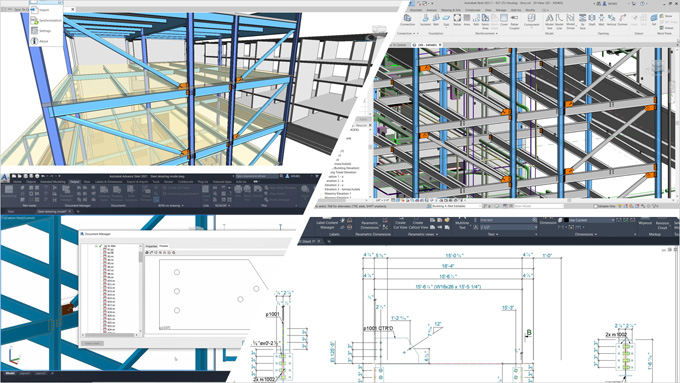Click the Numbering tool in Advance Steel
Image resolution: width=680 pixels, height=383 pixels.
pos(9,191)
